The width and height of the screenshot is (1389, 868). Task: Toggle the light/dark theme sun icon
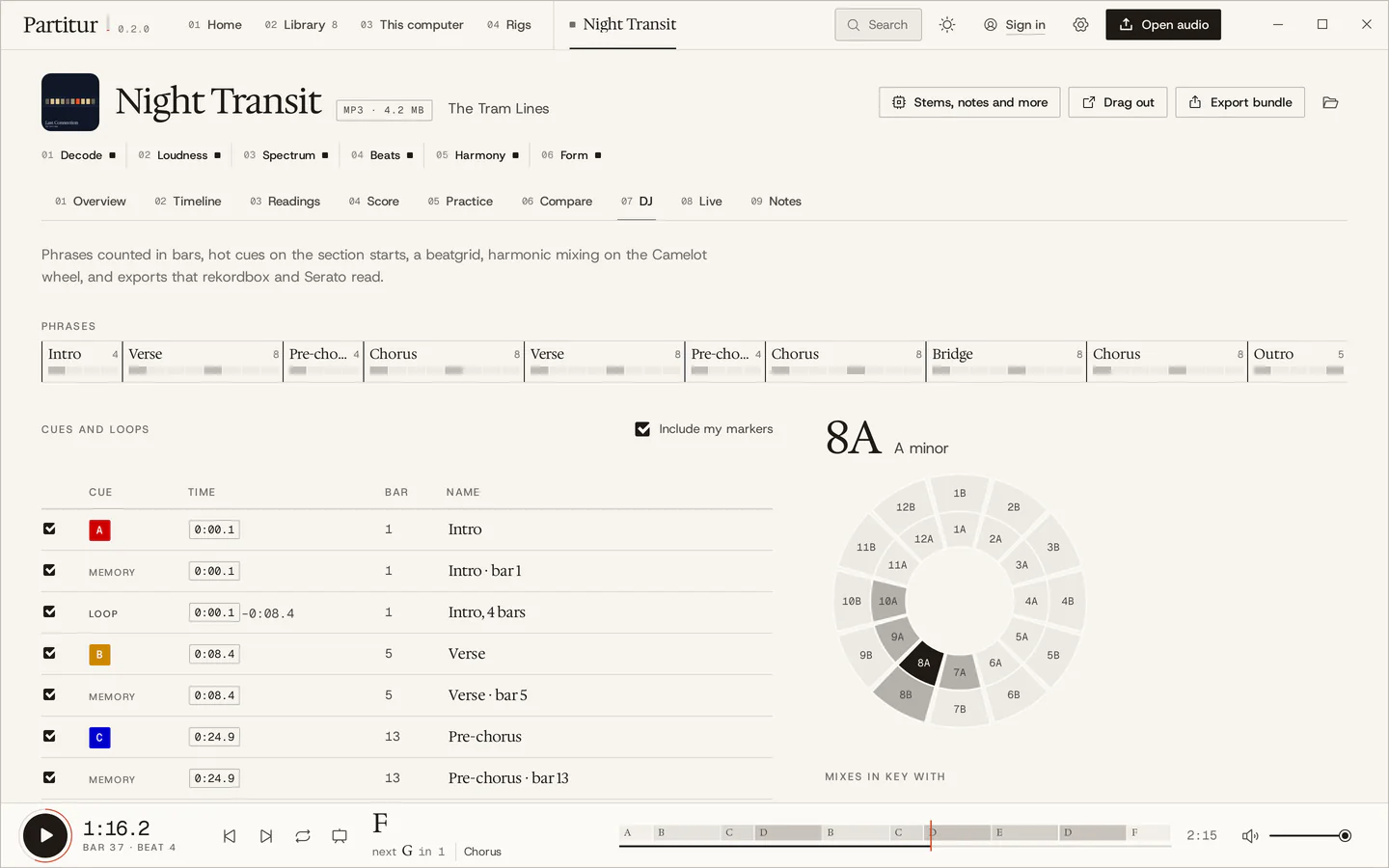coord(947,25)
